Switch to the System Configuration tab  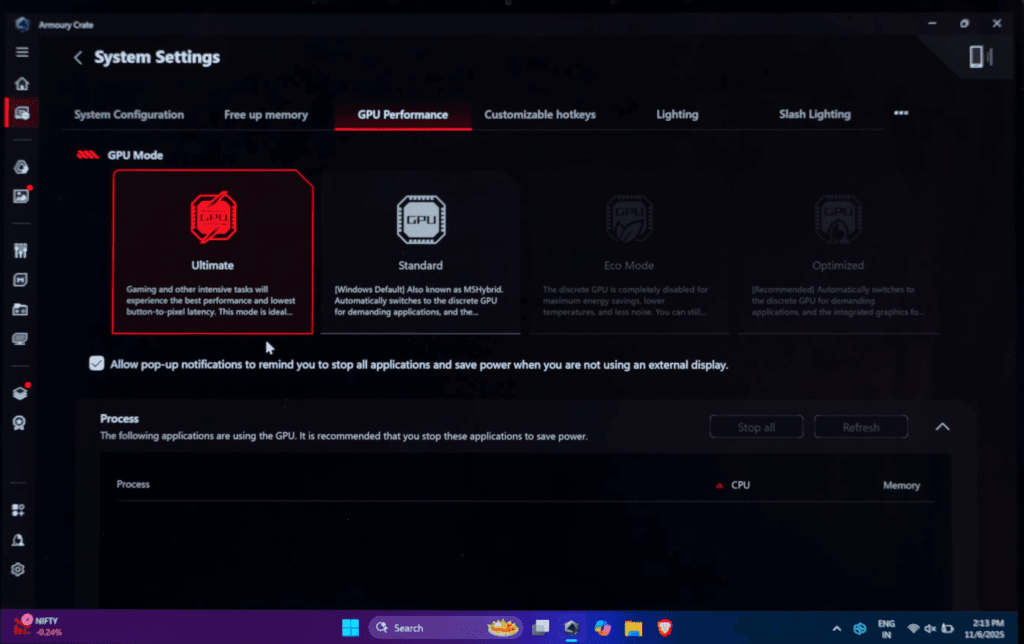coord(129,115)
